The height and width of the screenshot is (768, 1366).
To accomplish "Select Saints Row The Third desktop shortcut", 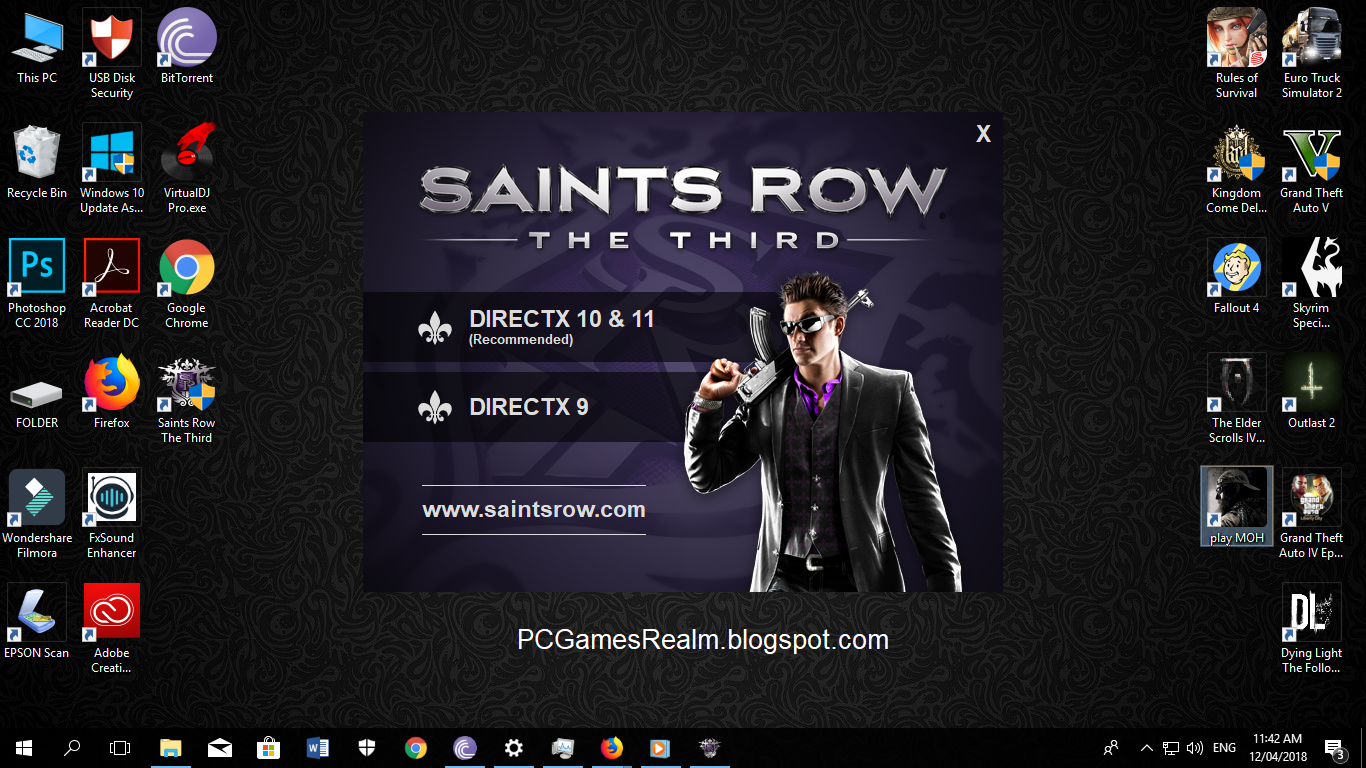I will pos(187,399).
